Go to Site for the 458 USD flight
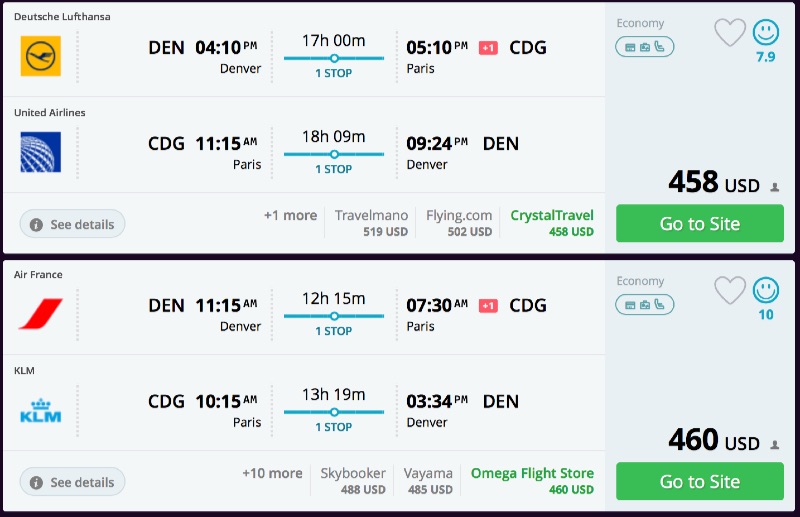This screenshot has width=800, height=517. (x=699, y=224)
